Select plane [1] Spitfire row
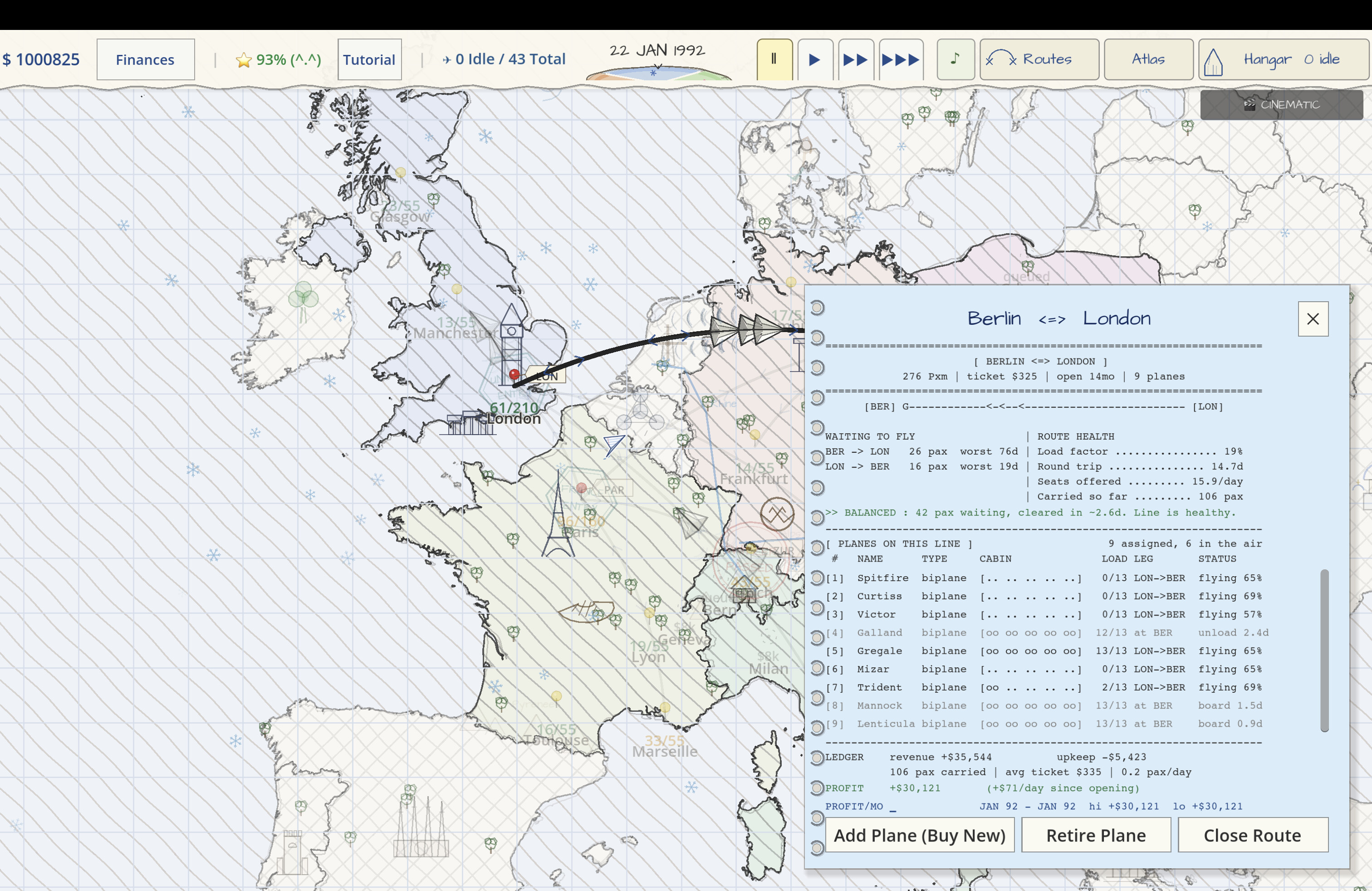Image resolution: width=1372 pixels, height=891 pixels. (x=1044, y=578)
